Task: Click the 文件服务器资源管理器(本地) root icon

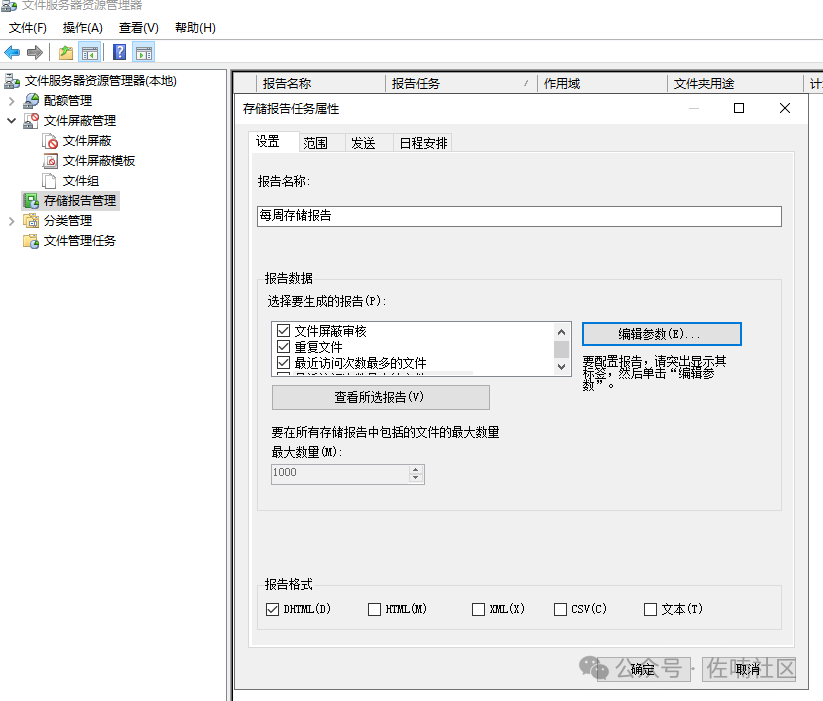Action: 12,81
